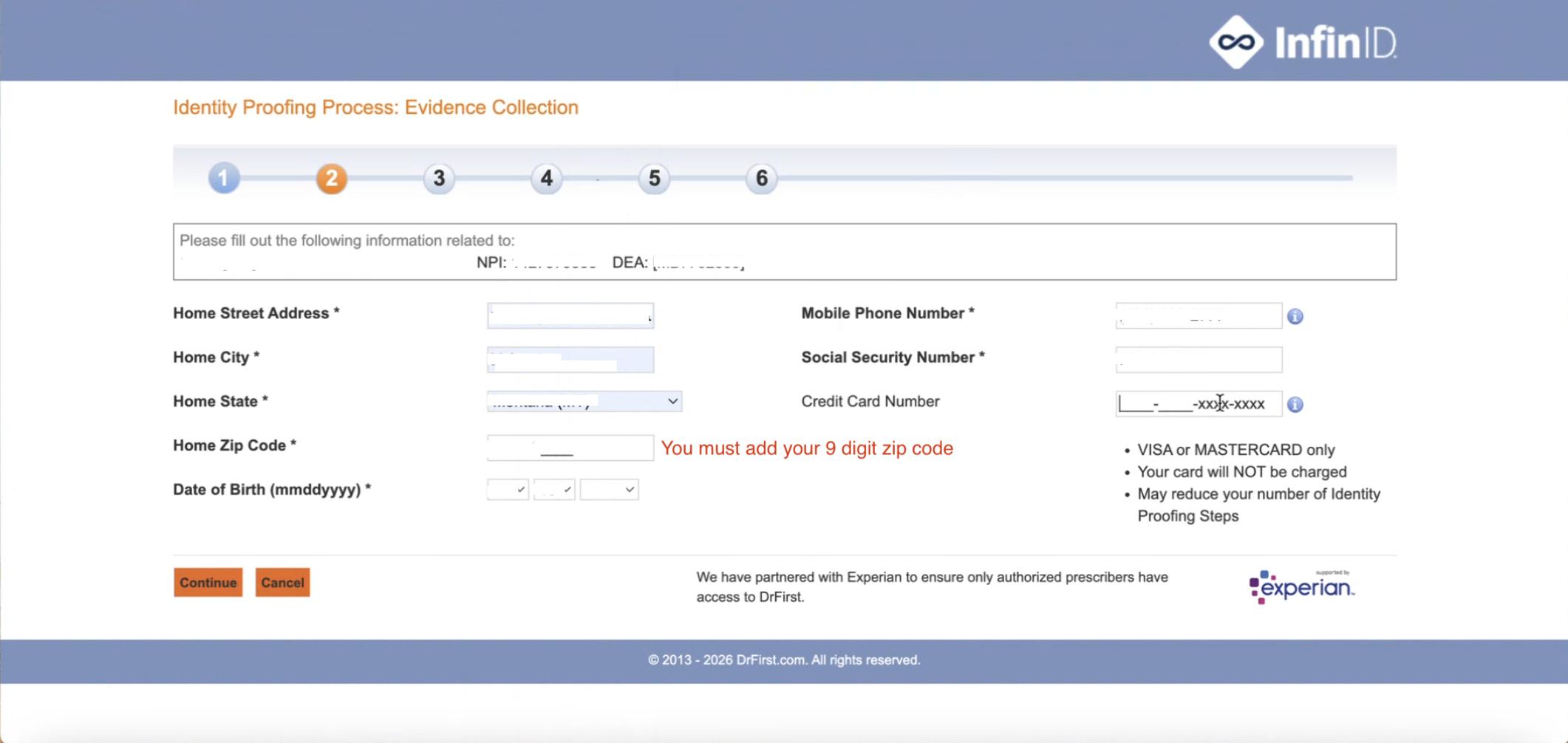The width and height of the screenshot is (1568, 743).
Task: Open the birth month dropdown
Action: click(508, 490)
